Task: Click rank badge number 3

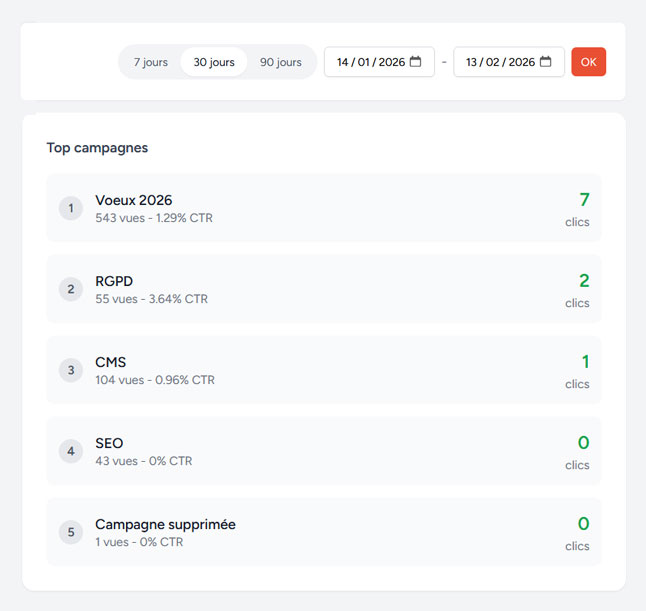Action: [70, 370]
